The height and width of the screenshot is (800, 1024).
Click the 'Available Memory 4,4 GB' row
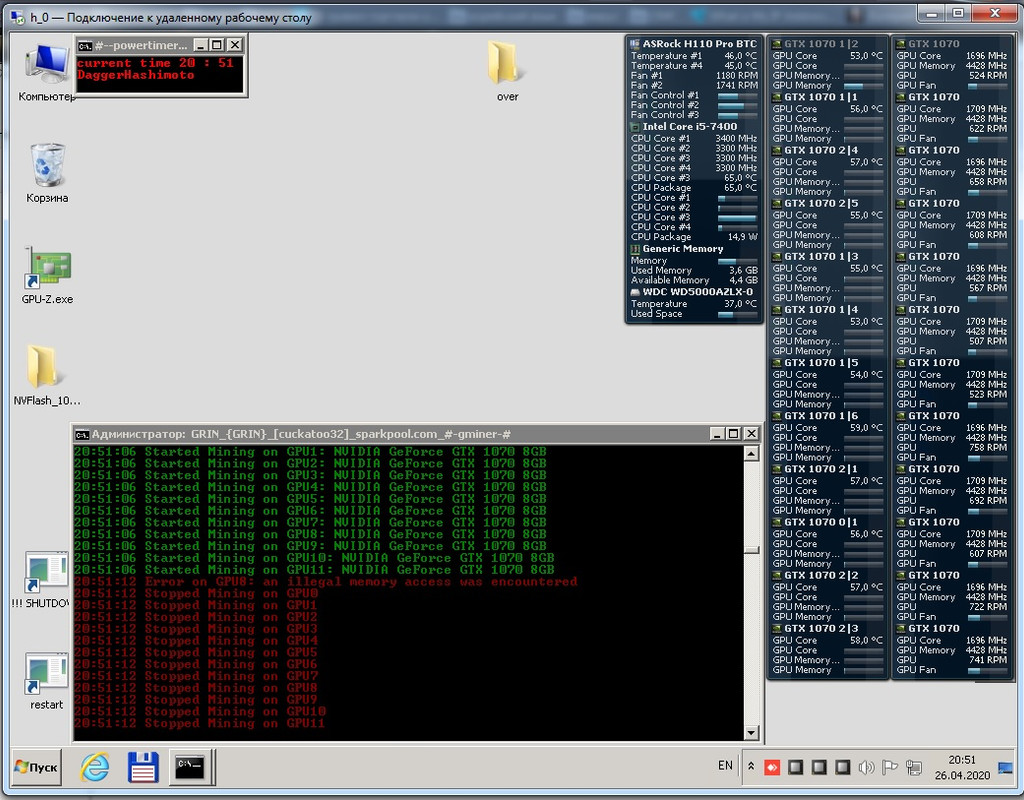click(694, 280)
